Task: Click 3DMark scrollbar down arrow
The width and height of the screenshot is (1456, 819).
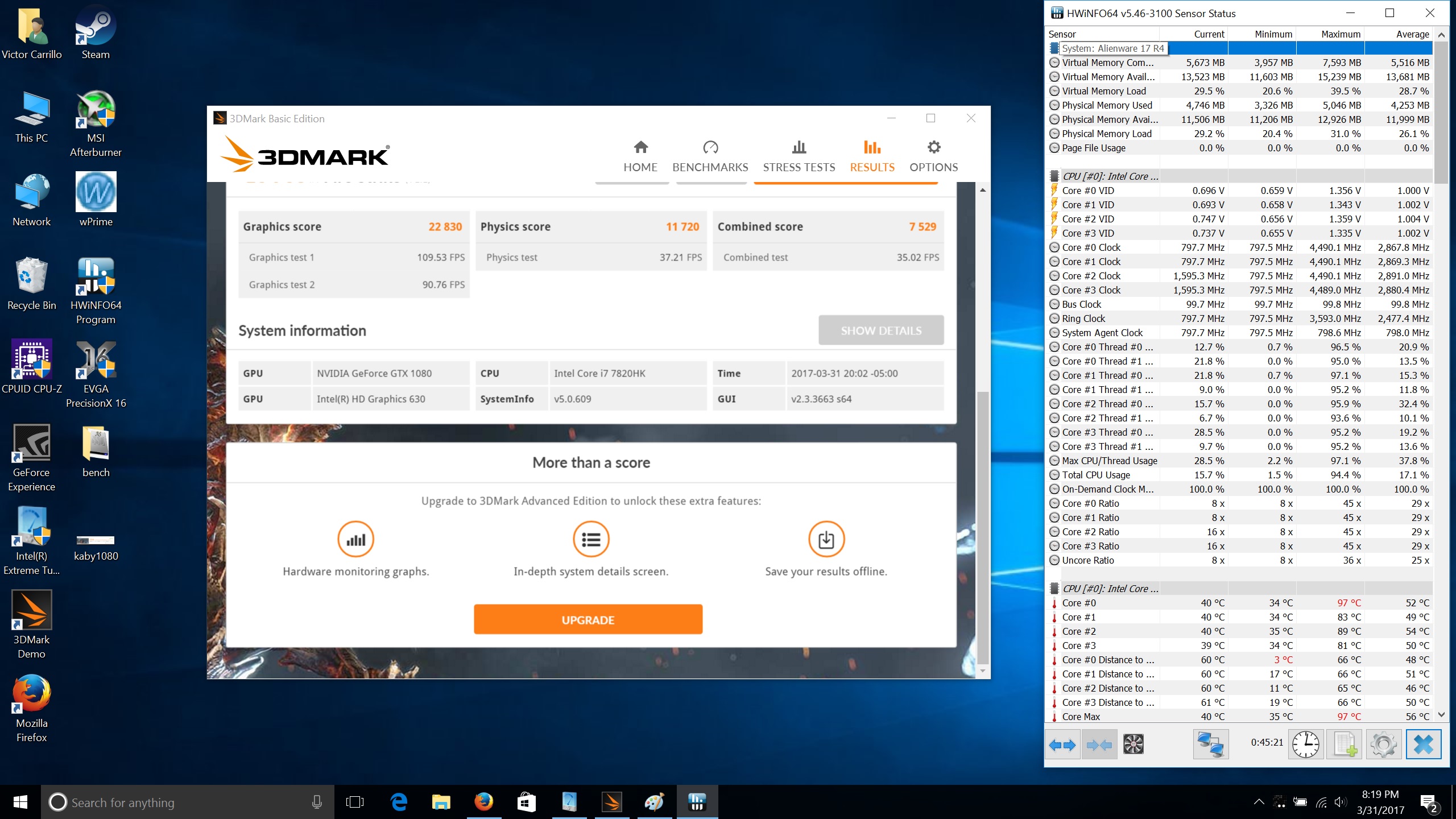Action: (x=983, y=671)
